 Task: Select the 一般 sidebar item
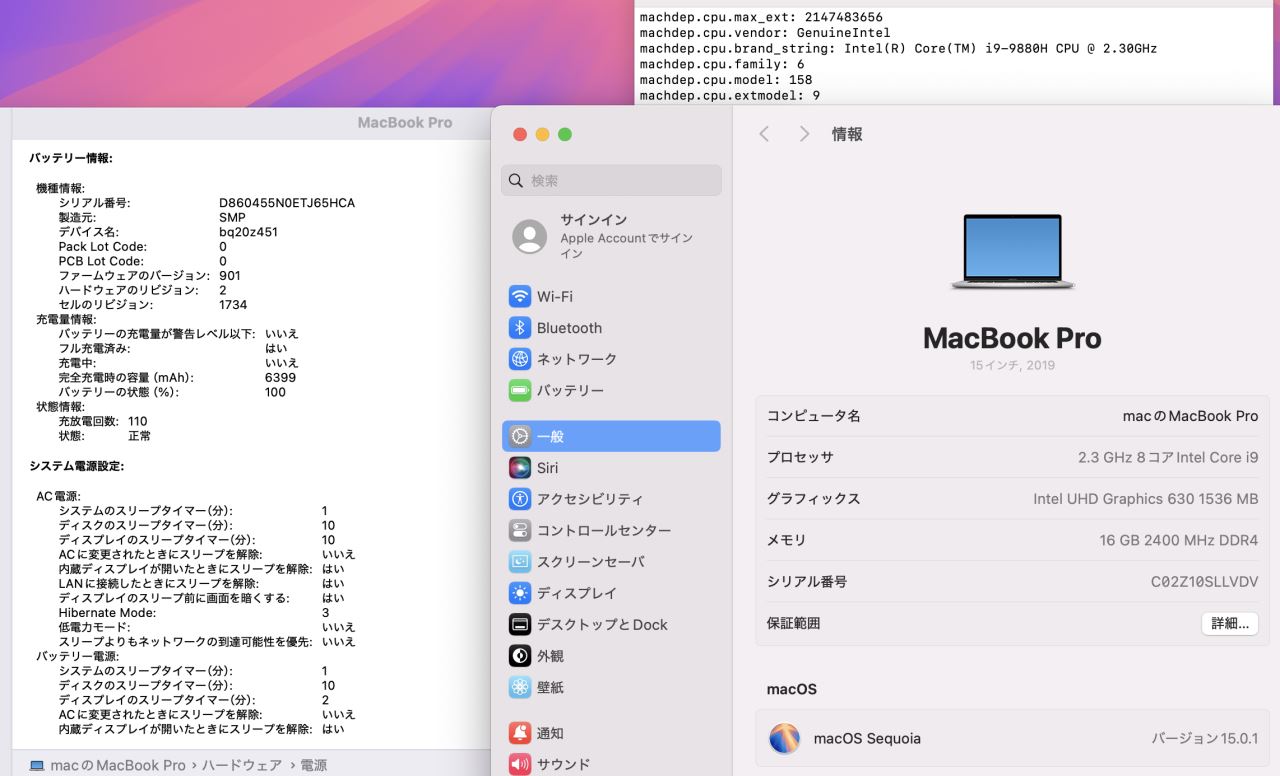[610, 436]
